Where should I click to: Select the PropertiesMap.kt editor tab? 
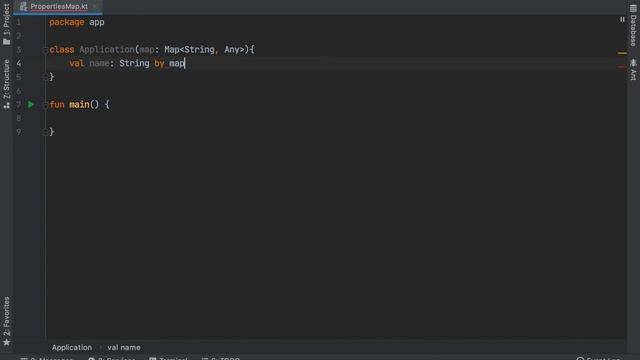(x=58, y=7)
